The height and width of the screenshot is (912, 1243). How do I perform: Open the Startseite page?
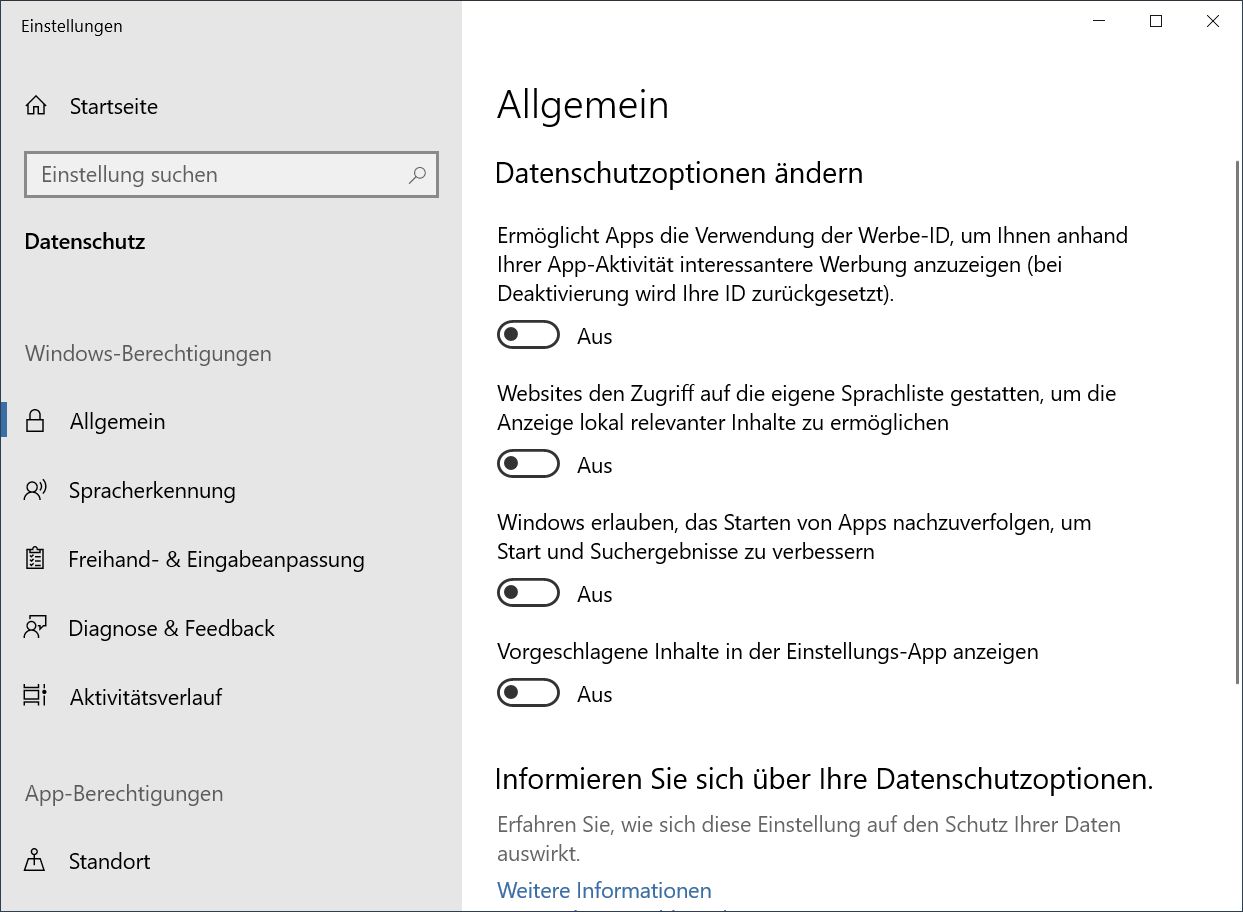click(112, 105)
